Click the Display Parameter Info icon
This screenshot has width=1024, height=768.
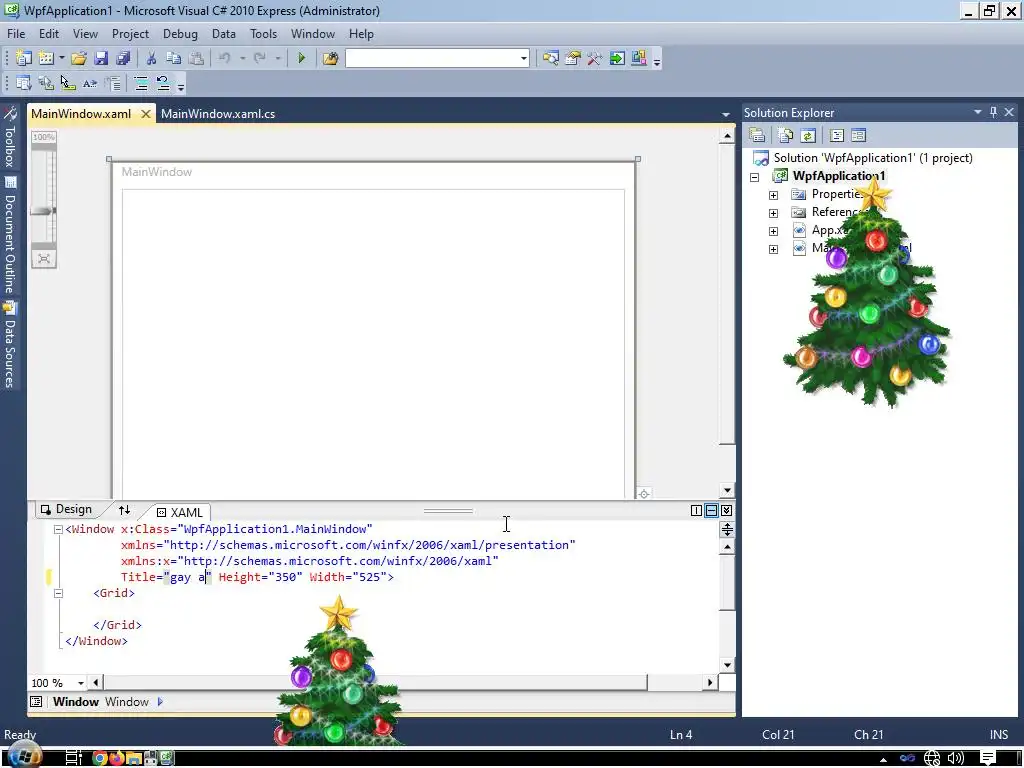click(46, 83)
